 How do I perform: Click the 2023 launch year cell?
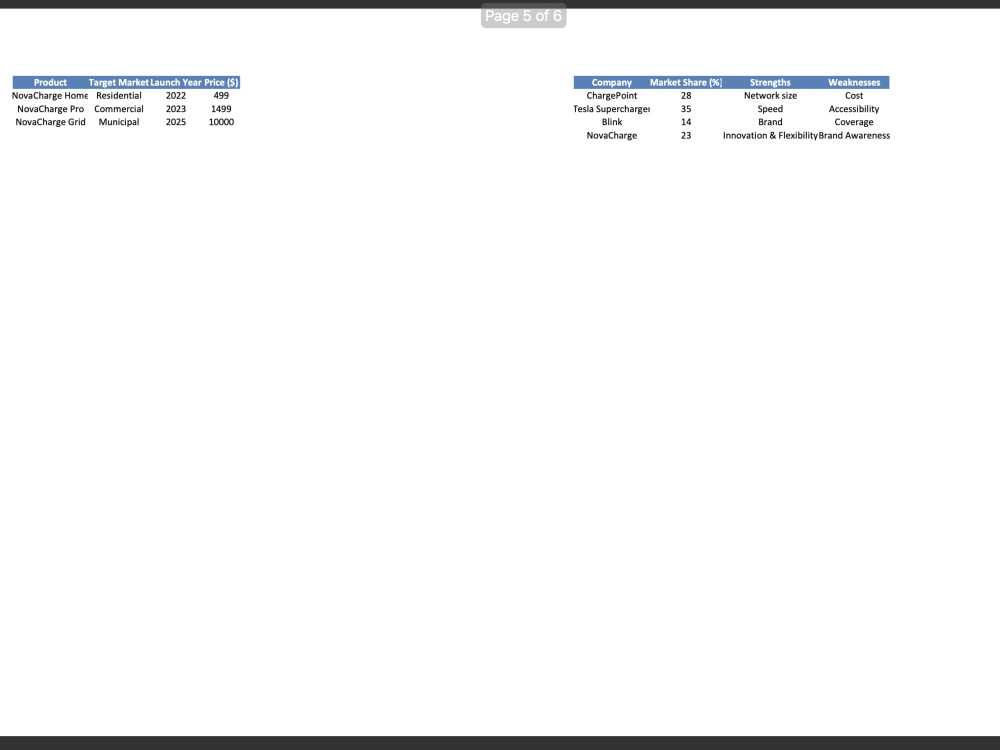tap(176, 109)
